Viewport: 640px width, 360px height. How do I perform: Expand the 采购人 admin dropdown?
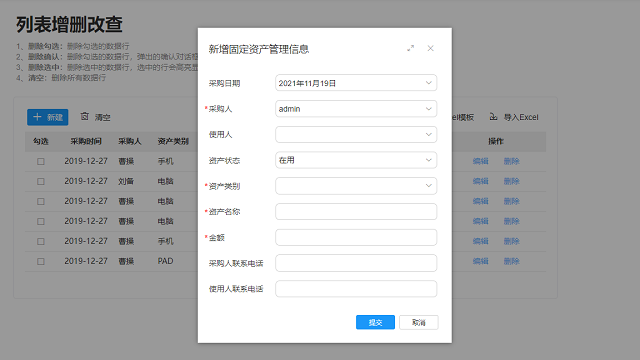tap(429, 109)
